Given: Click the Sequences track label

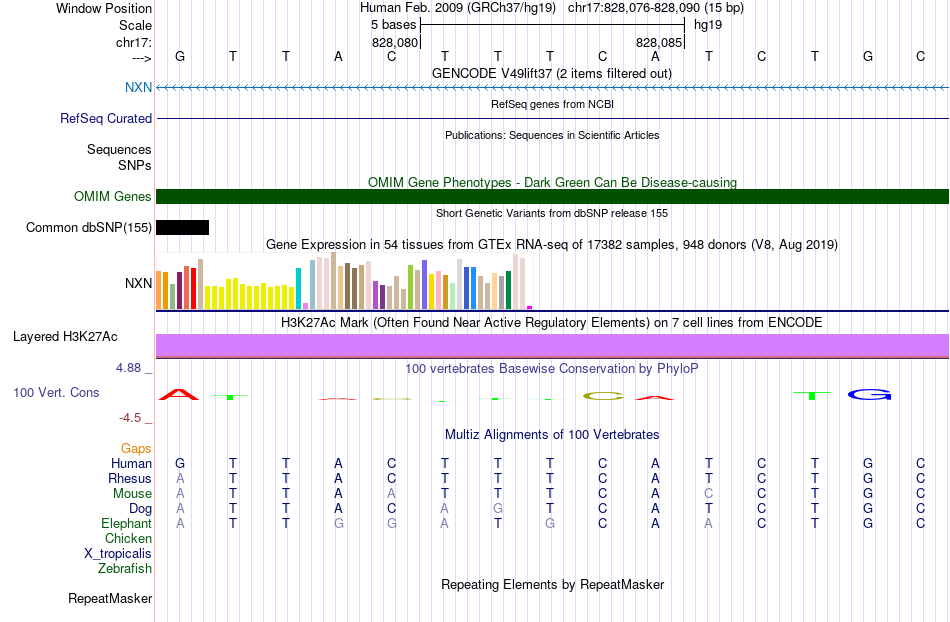Looking at the screenshot, I should point(119,150).
